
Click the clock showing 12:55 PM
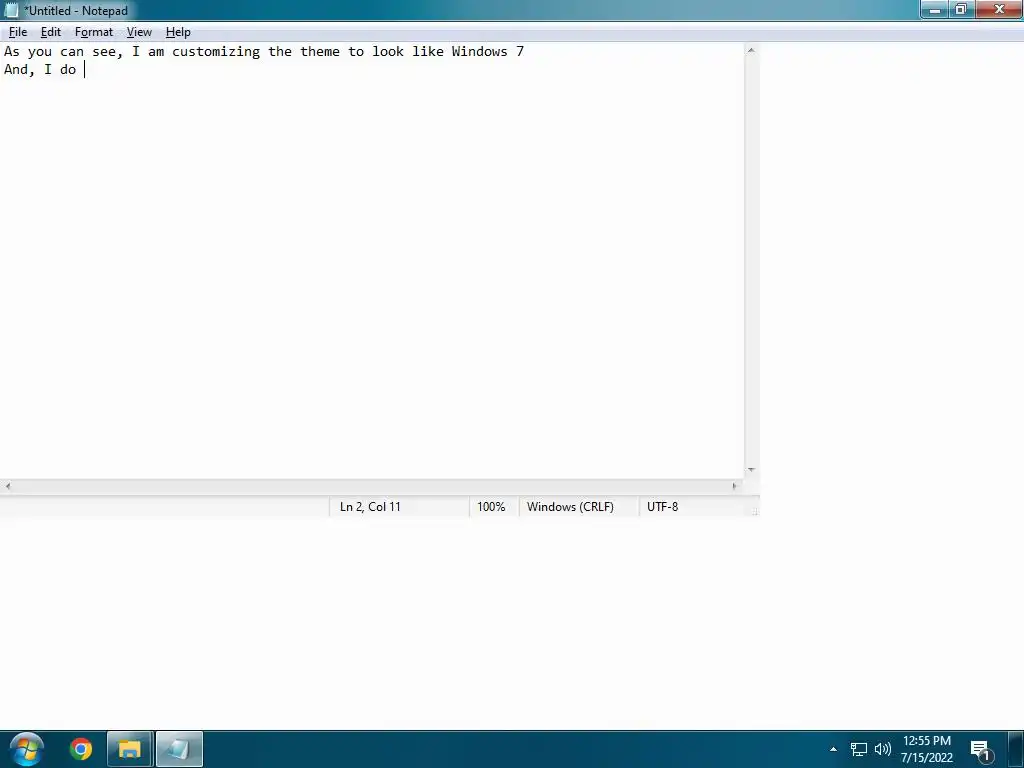(x=927, y=749)
